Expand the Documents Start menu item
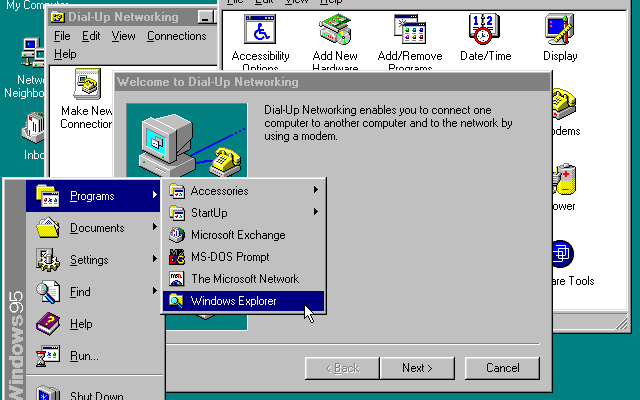Viewport: 640px width, 400px height. (x=95, y=228)
